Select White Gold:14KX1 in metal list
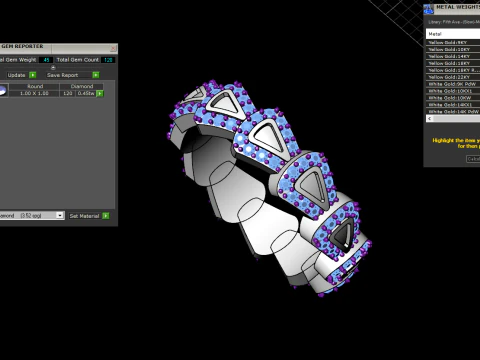 click(453, 105)
